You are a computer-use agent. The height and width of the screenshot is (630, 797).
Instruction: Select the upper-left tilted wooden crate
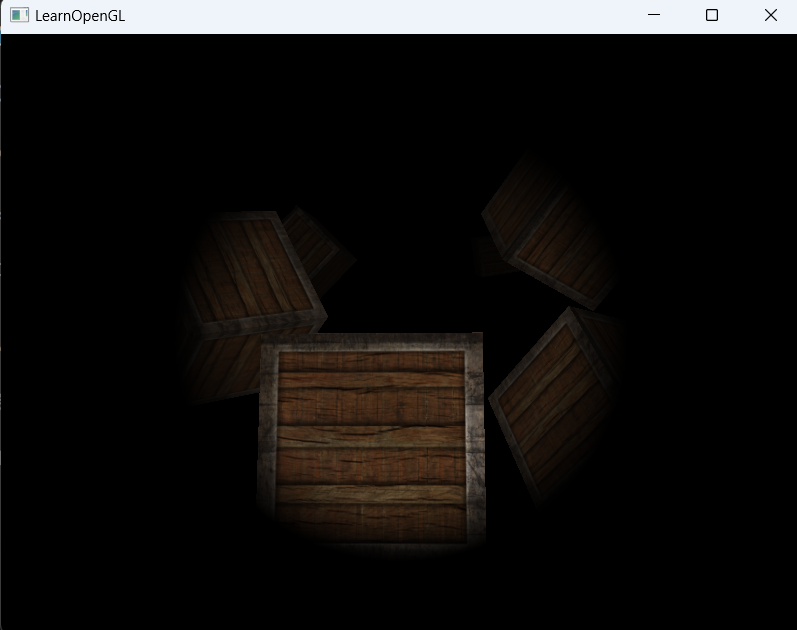(250, 272)
